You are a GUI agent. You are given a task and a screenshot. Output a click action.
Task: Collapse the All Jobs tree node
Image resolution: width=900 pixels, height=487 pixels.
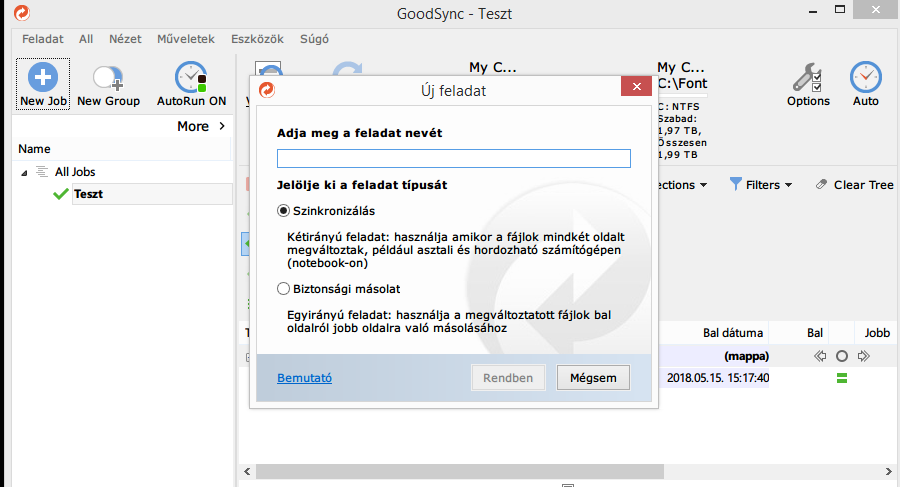point(24,173)
